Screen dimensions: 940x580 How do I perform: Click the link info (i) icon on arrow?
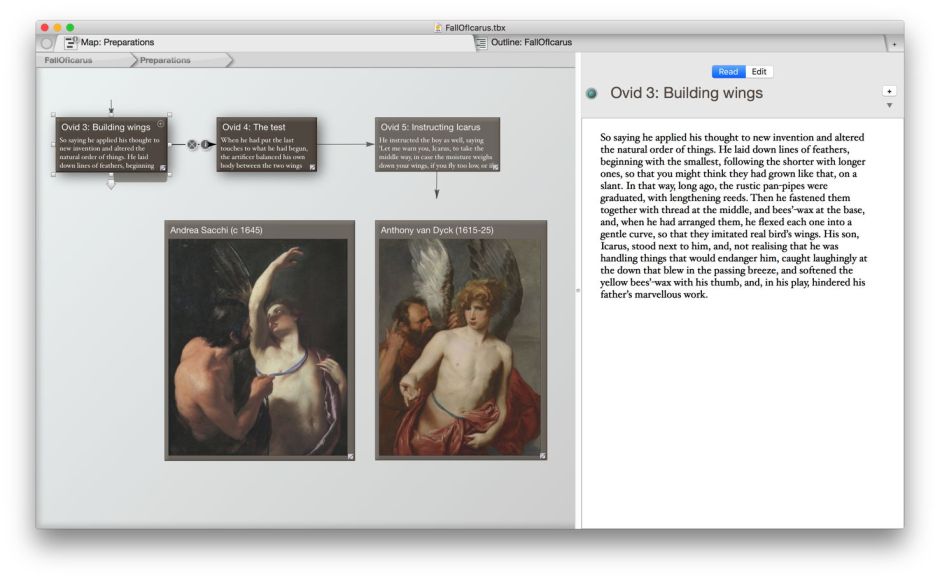coord(206,145)
